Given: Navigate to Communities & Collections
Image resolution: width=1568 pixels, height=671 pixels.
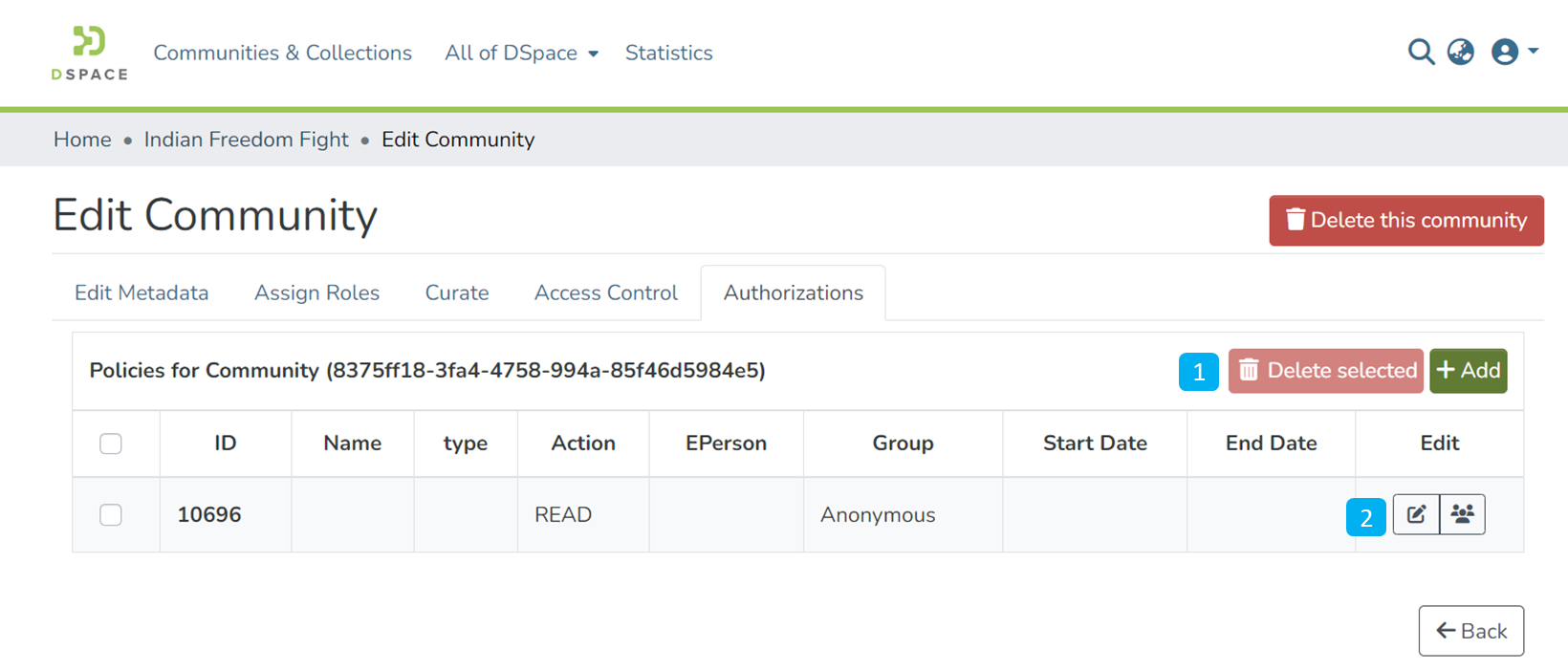Looking at the screenshot, I should tap(282, 53).
